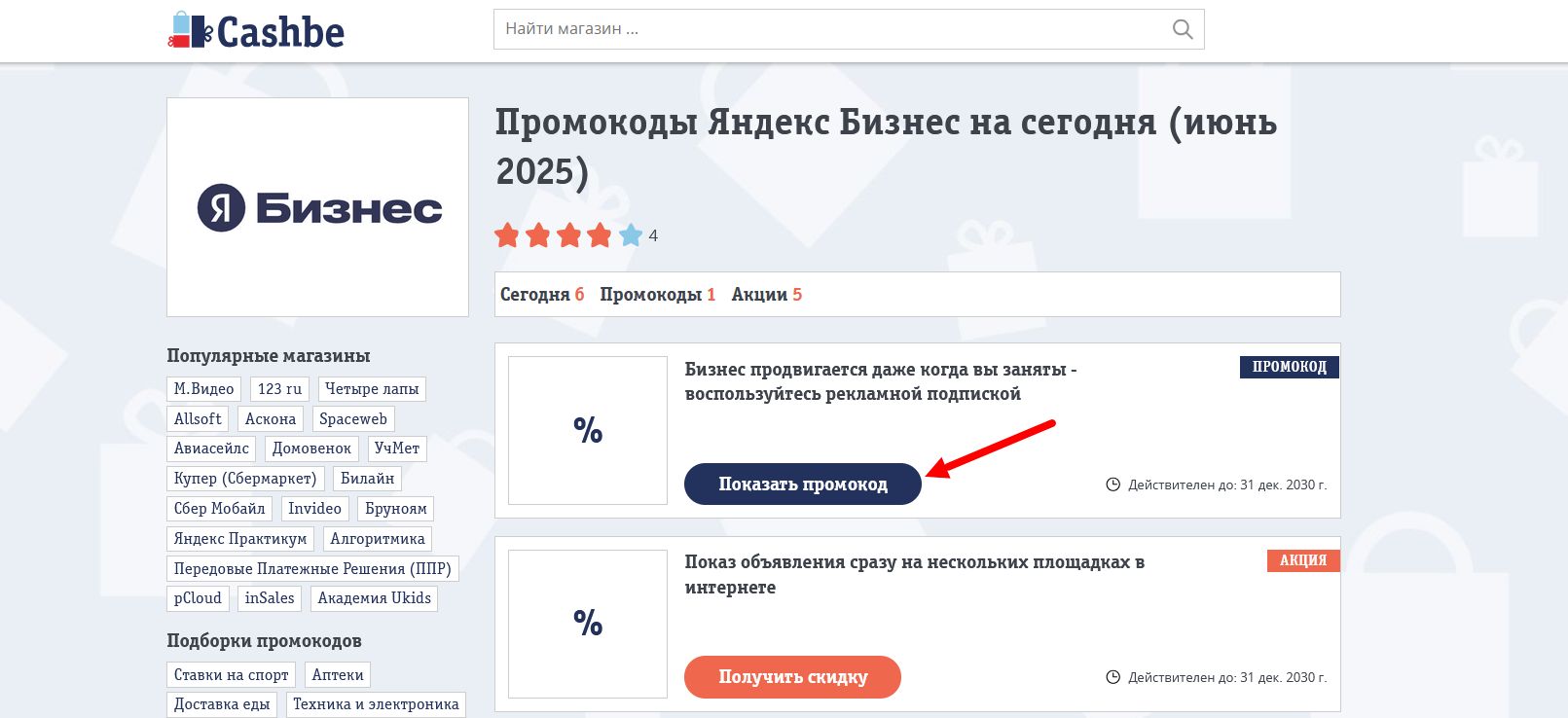The width and height of the screenshot is (1568, 718).
Task: Open the 'Аскона' store tag
Action: (x=271, y=419)
